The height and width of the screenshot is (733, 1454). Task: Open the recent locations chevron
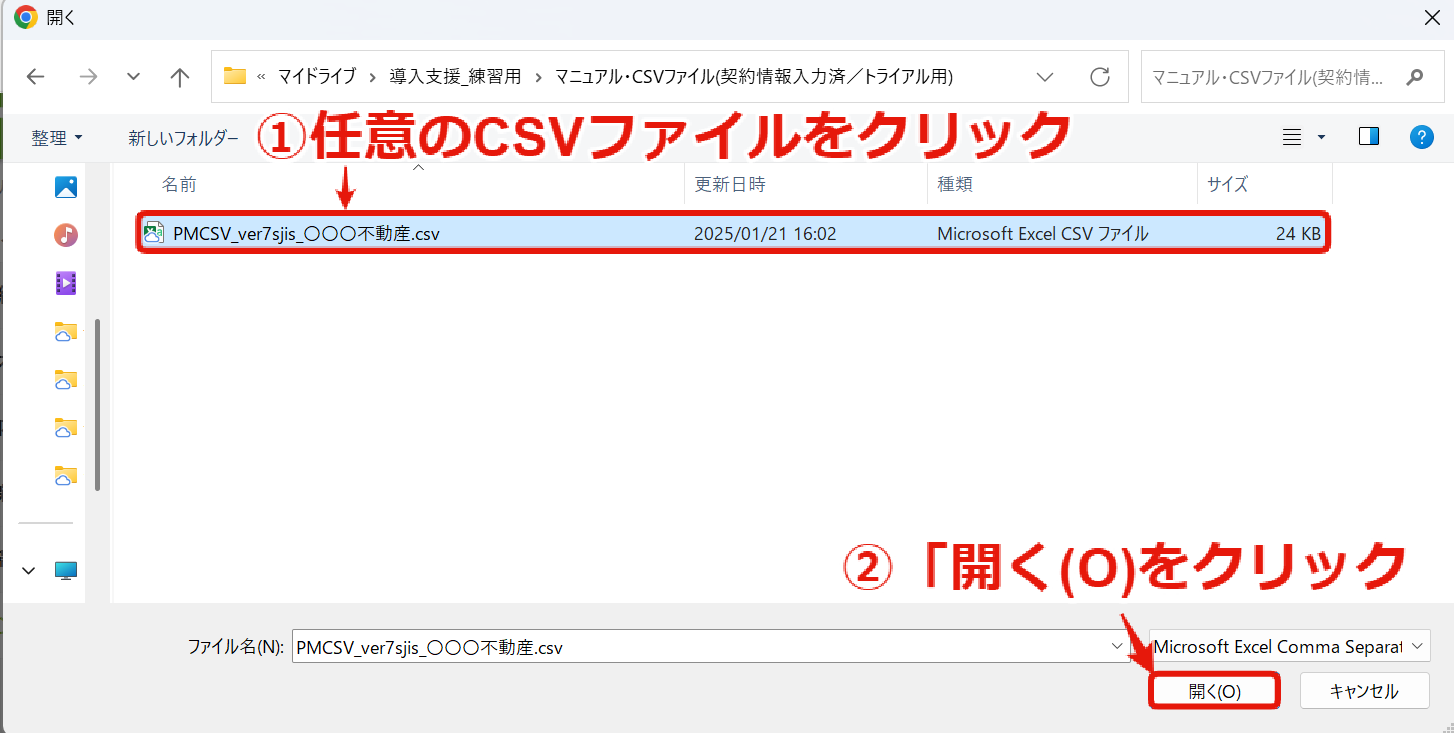(x=133, y=77)
